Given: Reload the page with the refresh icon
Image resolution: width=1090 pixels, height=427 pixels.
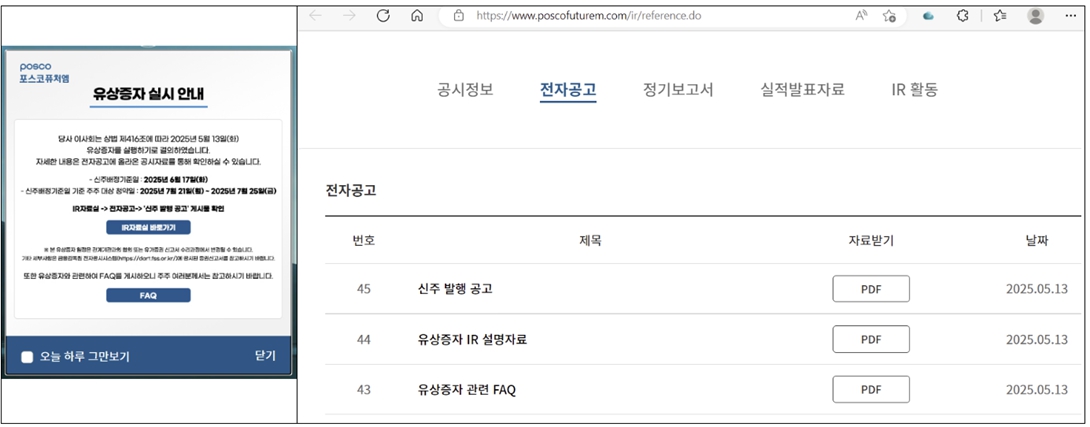Looking at the screenshot, I should click(383, 16).
